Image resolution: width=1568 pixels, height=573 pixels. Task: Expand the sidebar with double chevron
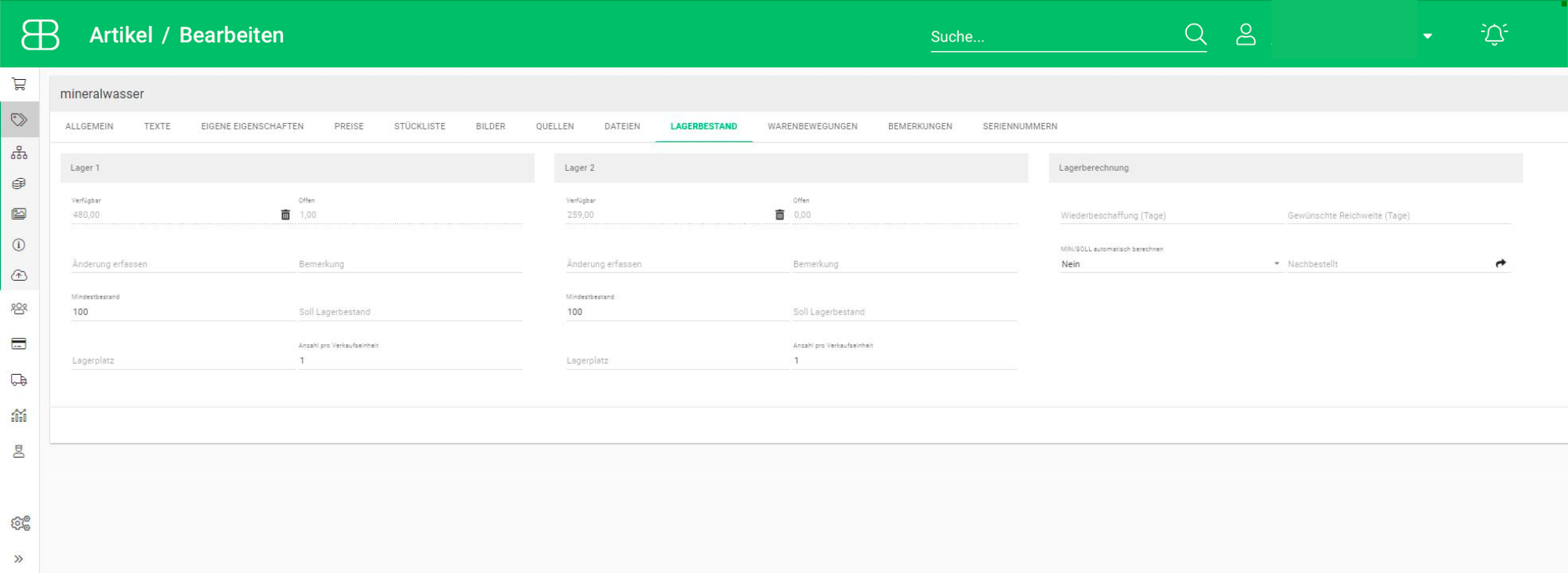[x=19, y=559]
